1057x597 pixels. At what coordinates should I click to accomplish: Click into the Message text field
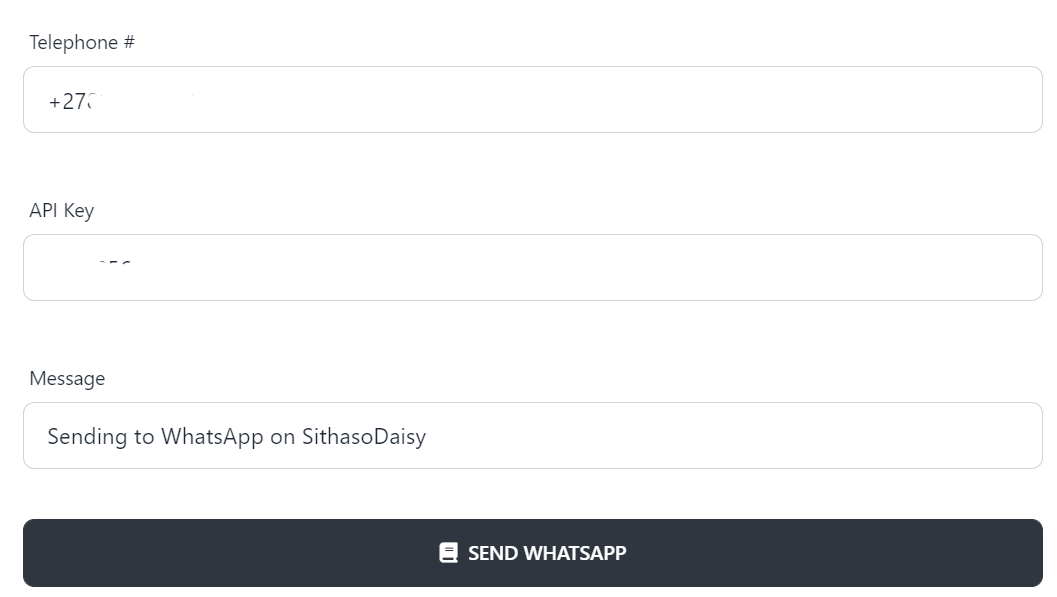pyautogui.click(x=532, y=436)
